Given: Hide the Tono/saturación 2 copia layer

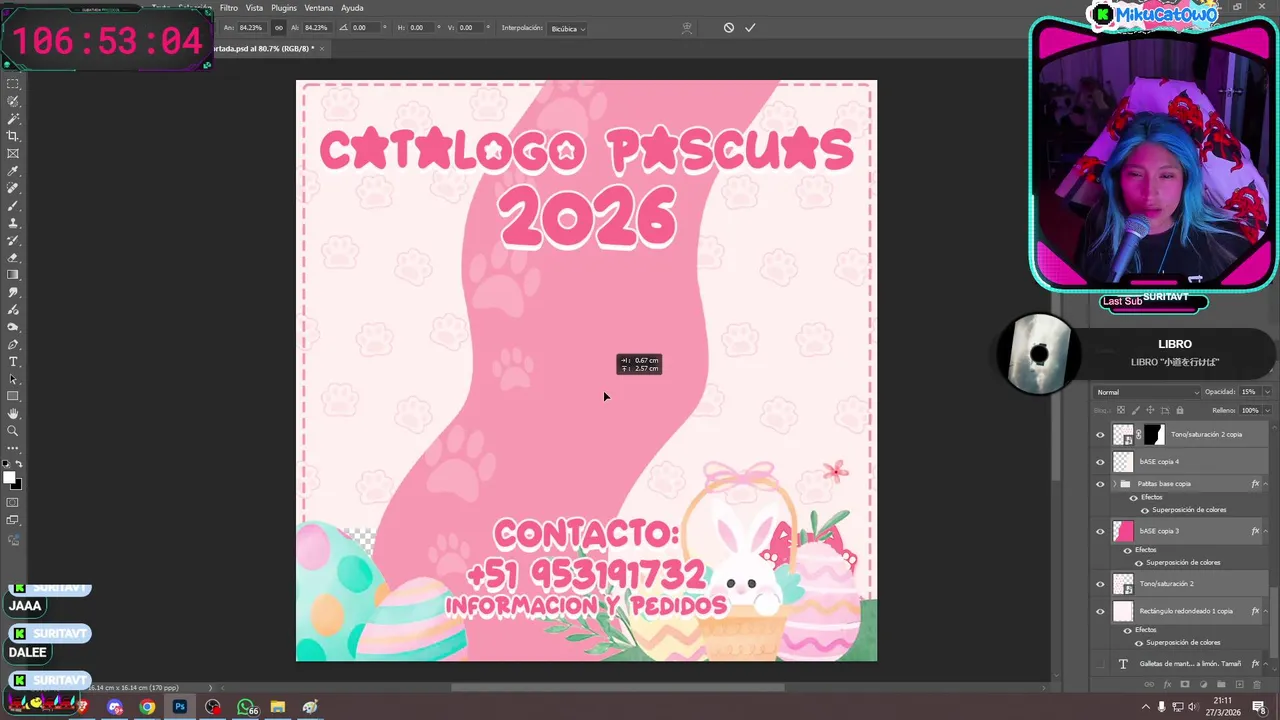Looking at the screenshot, I should pyautogui.click(x=1100, y=435).
